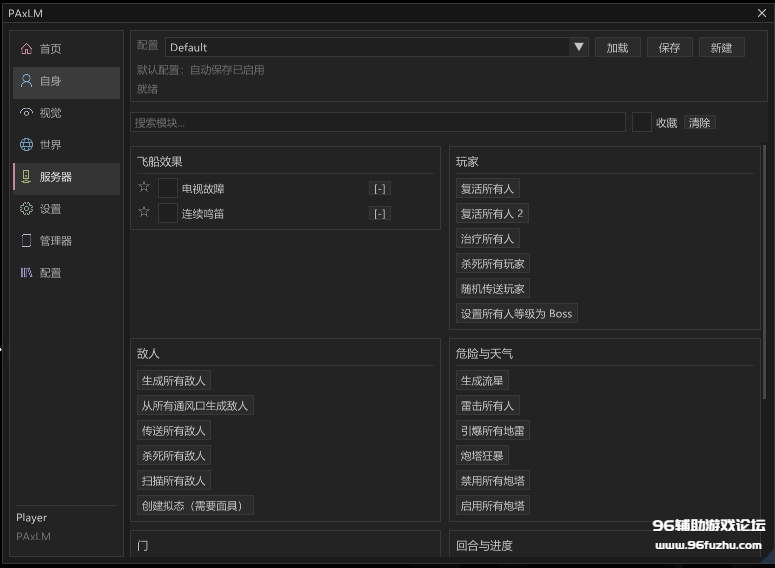
Task: Open the 管理器 tab
Action: pyautogui.click(x=66, y=241)
